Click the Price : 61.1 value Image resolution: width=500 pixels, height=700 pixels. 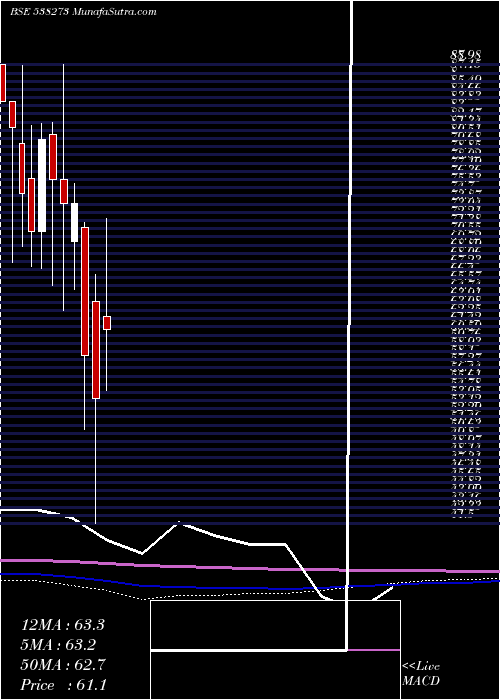[63, 685]
